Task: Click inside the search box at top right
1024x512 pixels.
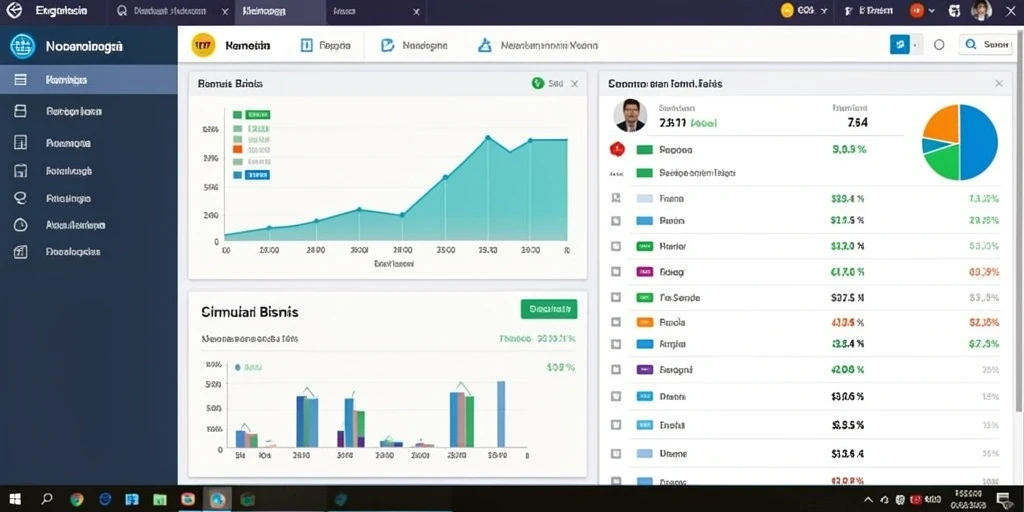Action: [985, 44]
